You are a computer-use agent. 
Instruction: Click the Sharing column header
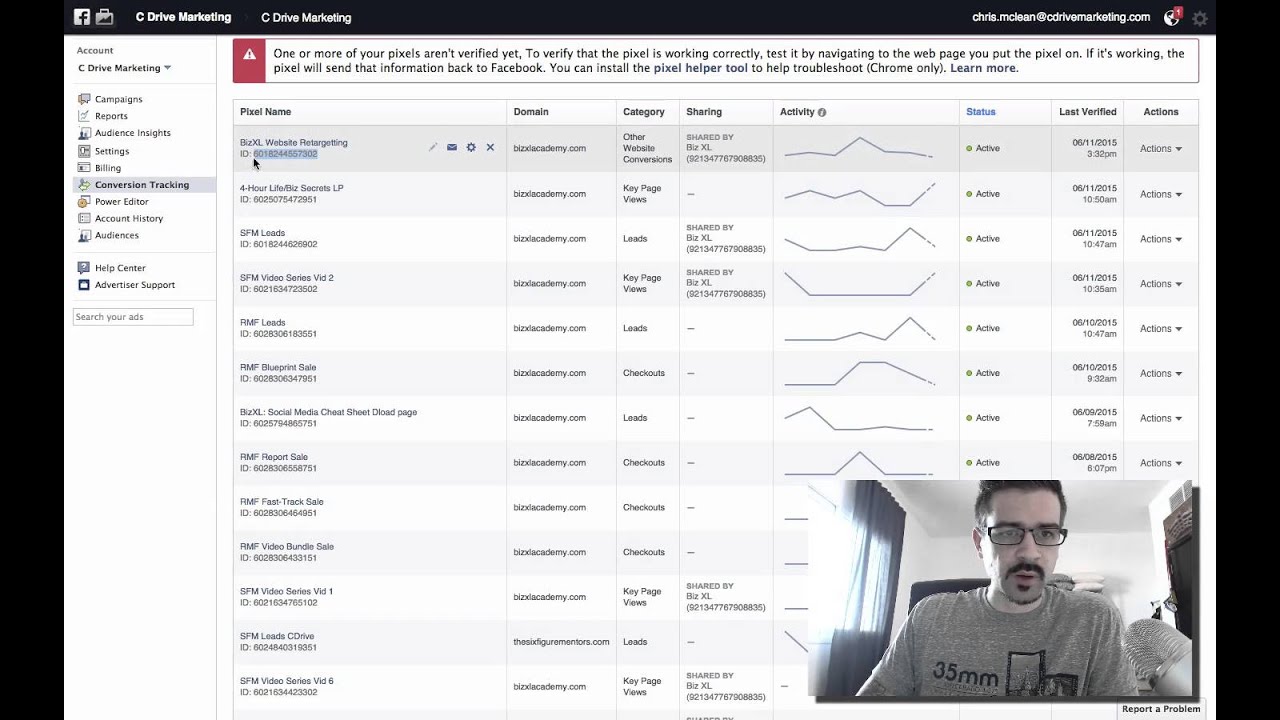point(704,112)
